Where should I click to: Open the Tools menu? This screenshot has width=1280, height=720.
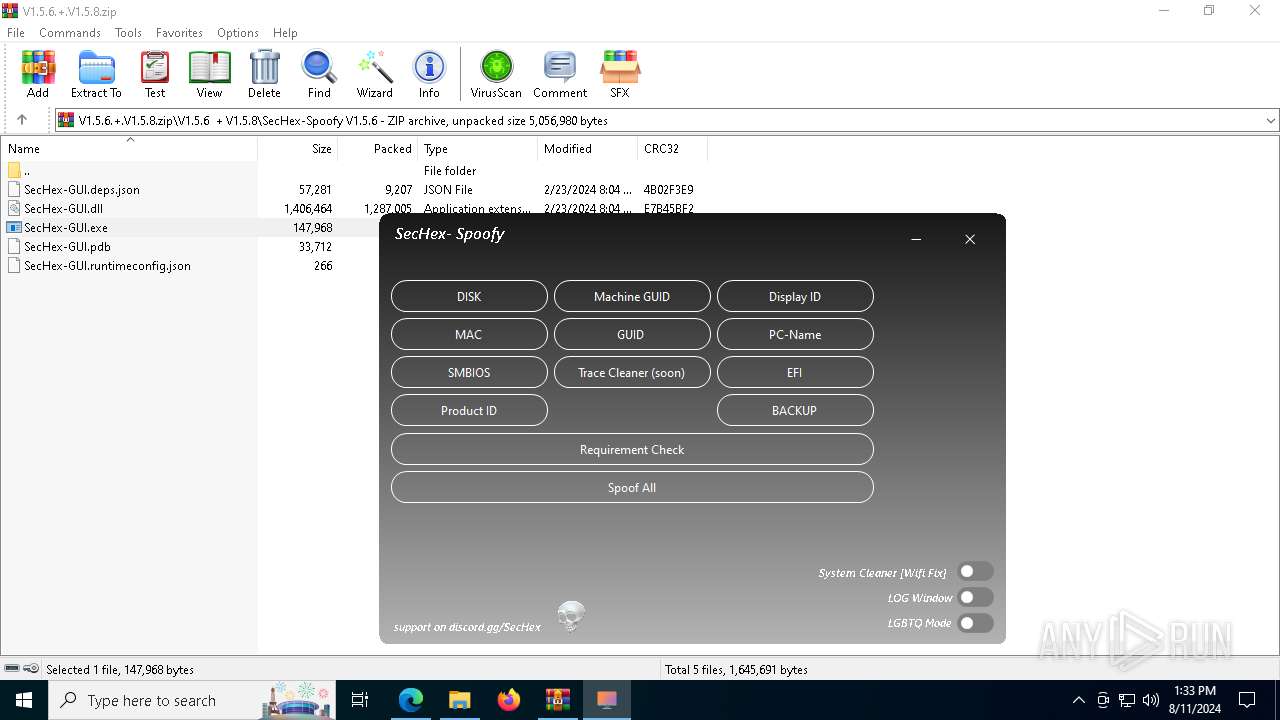[128, 32]
